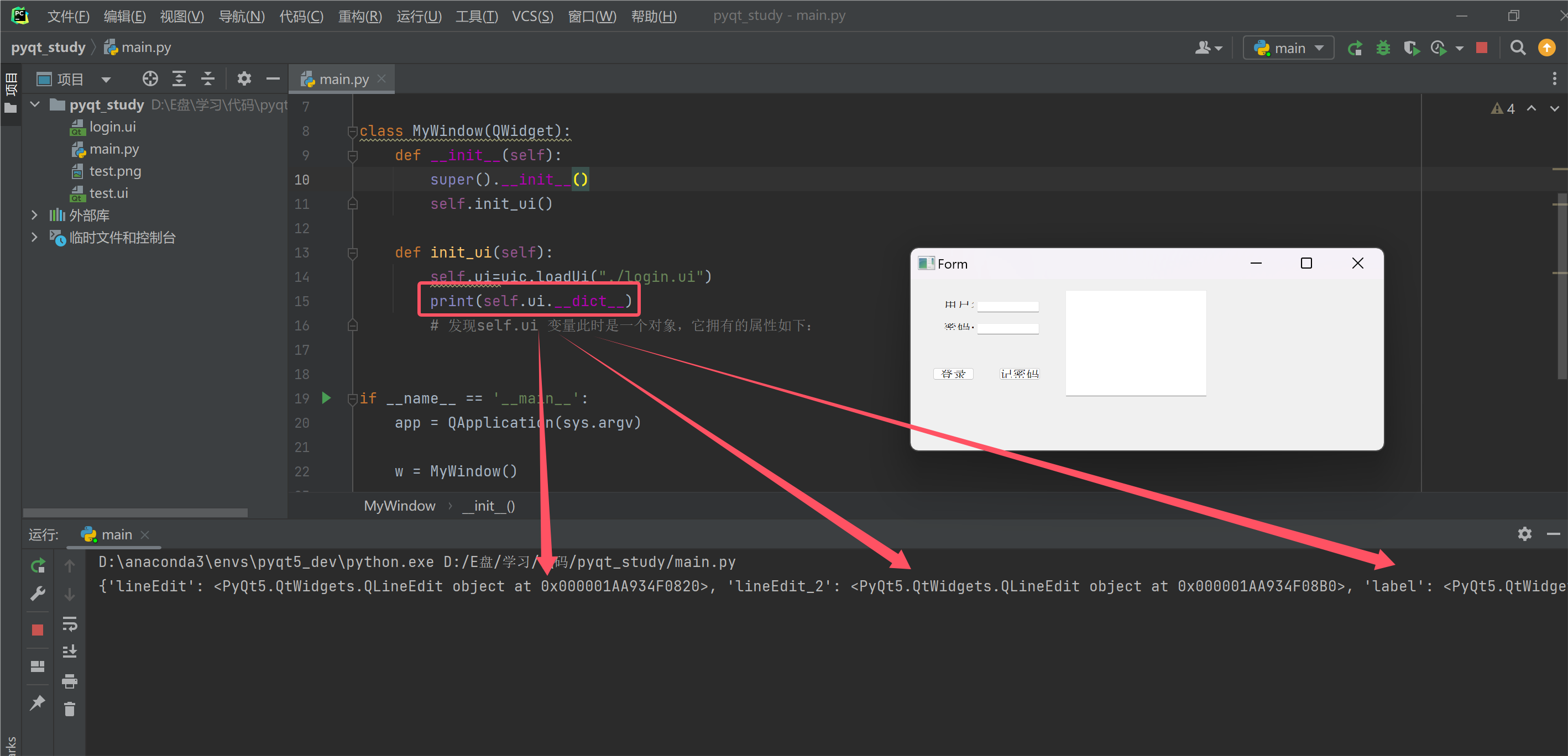Fold the init_ui method block
Screen dimensions: 1568x756
[352, 253]
